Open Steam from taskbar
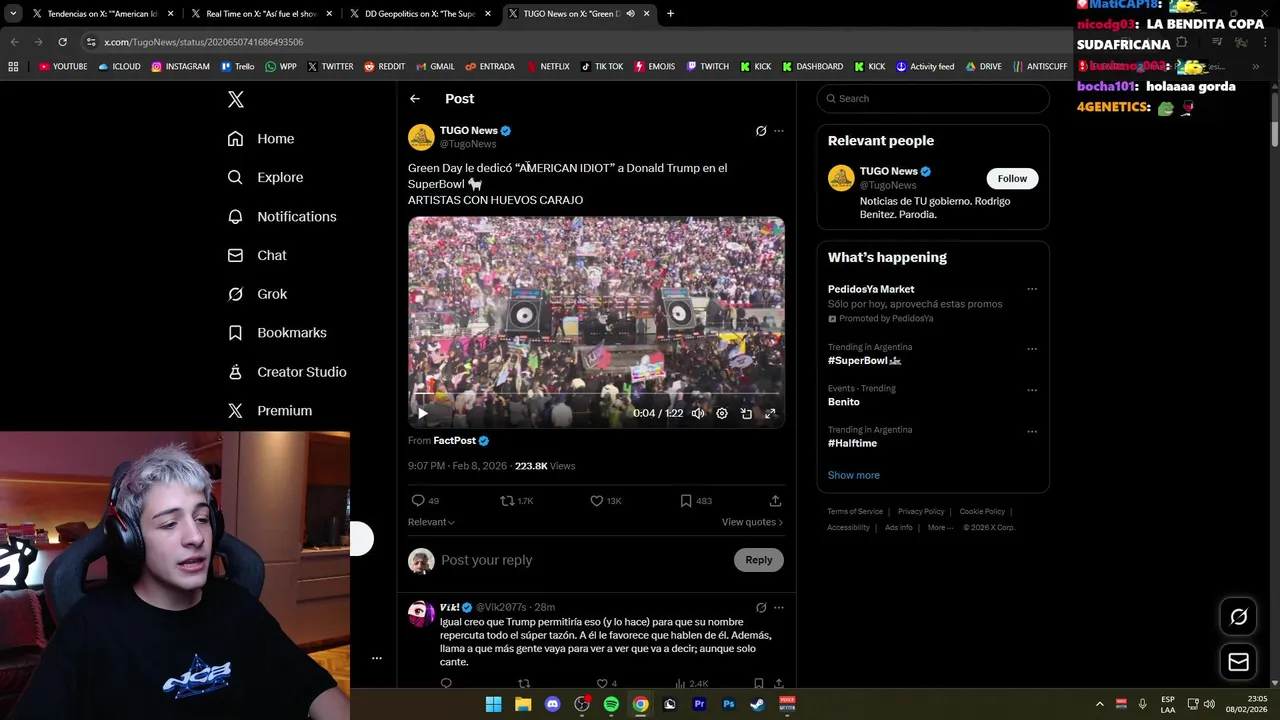The height and width of the screenshot is (720, 1280). pos(757,704)
